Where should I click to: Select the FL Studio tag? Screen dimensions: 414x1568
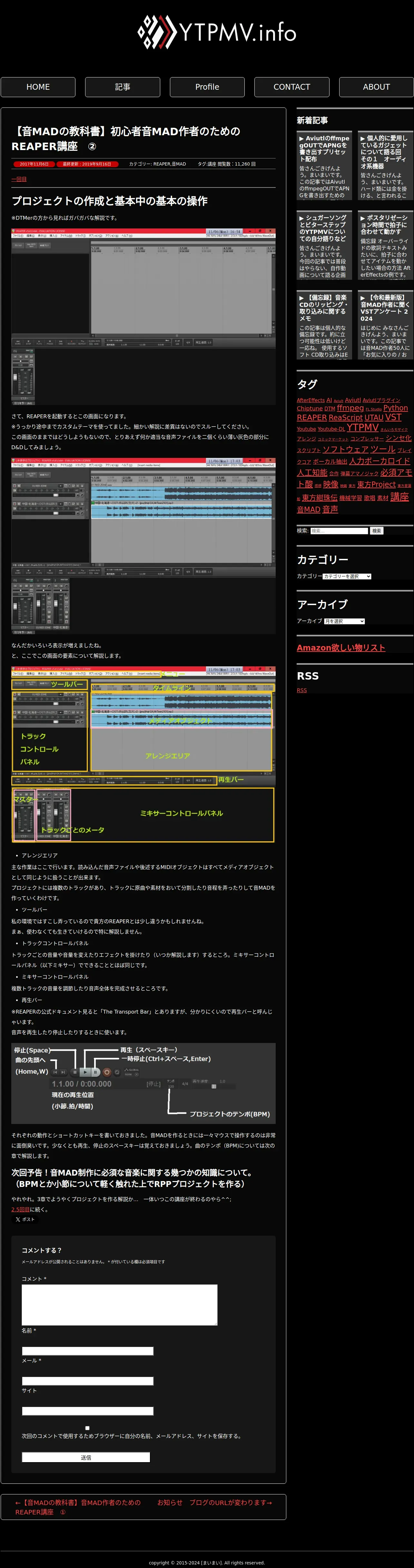point(373,410)
